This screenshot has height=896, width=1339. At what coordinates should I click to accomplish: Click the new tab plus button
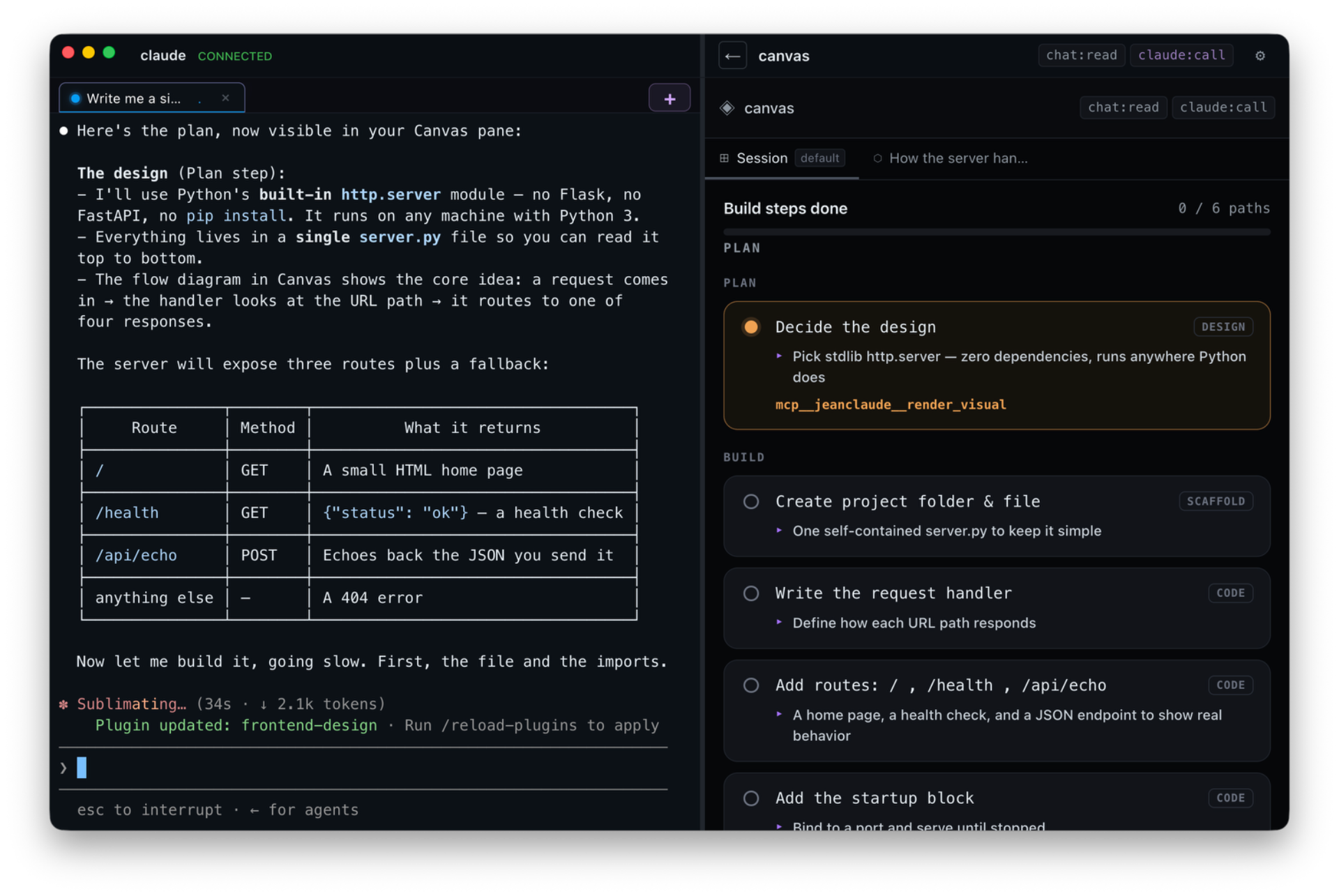click(x=669, y=98)
